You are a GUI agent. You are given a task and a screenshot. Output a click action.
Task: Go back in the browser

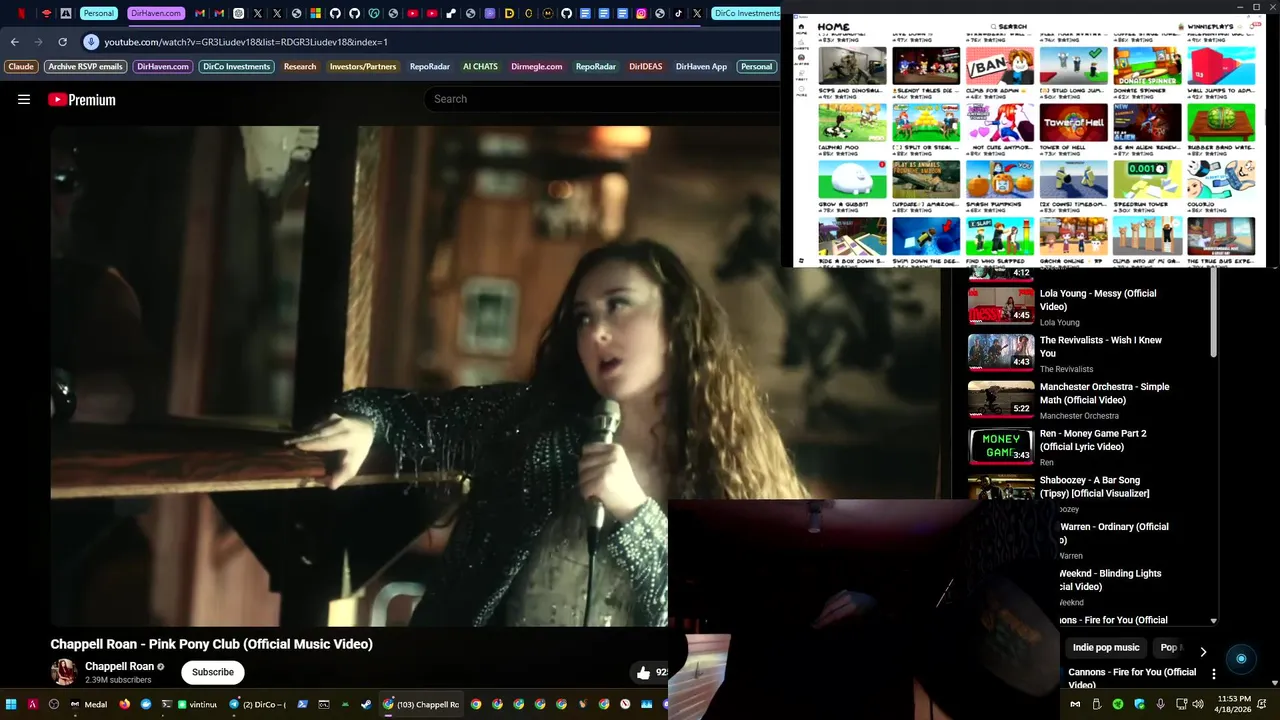tap(14, 42)
